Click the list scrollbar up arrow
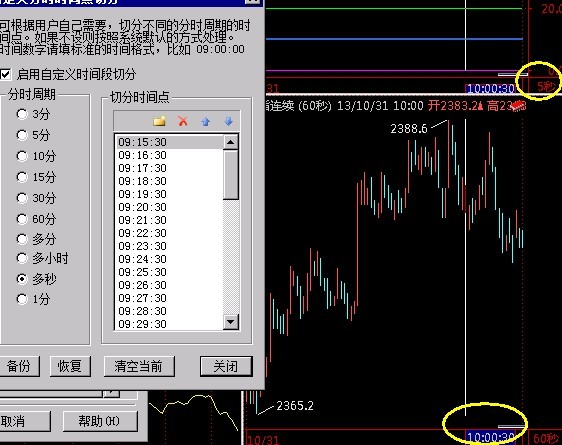Viewport: 562px width, 445px height. 230,142
